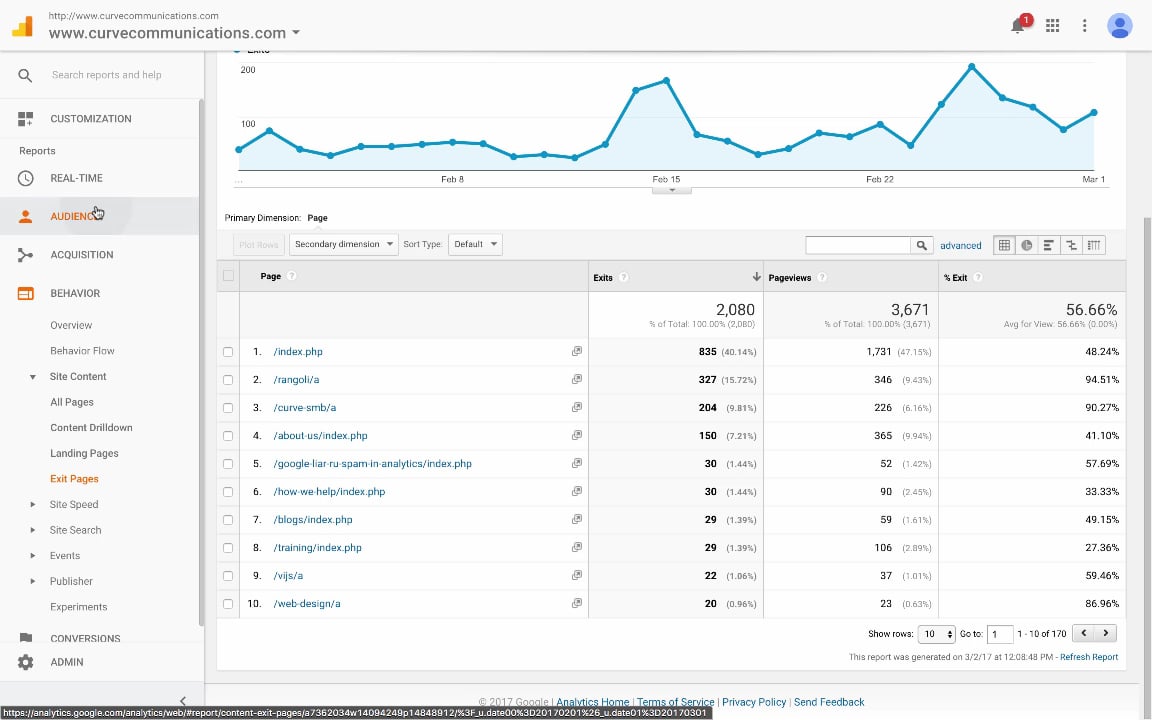Click the Google Analytics logo

coord(23,26)
